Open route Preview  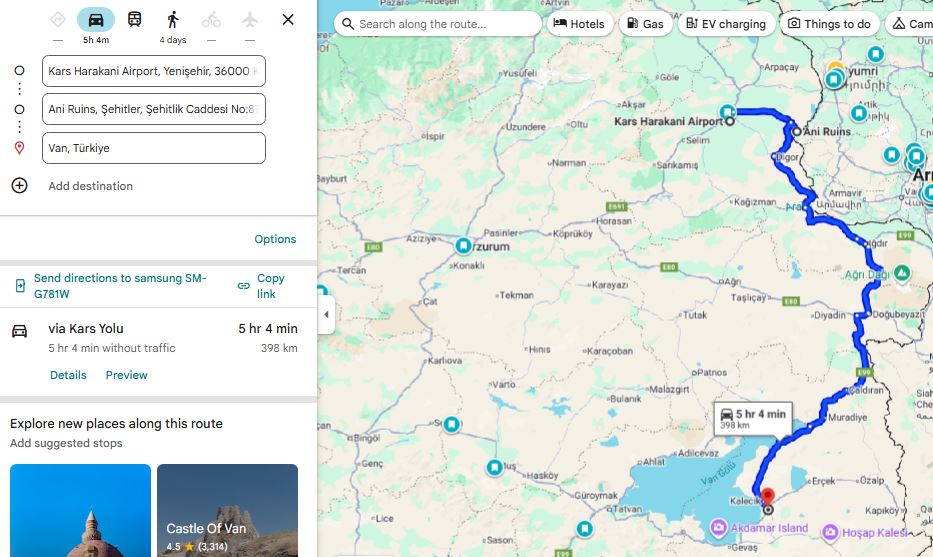tap(126, 375)
